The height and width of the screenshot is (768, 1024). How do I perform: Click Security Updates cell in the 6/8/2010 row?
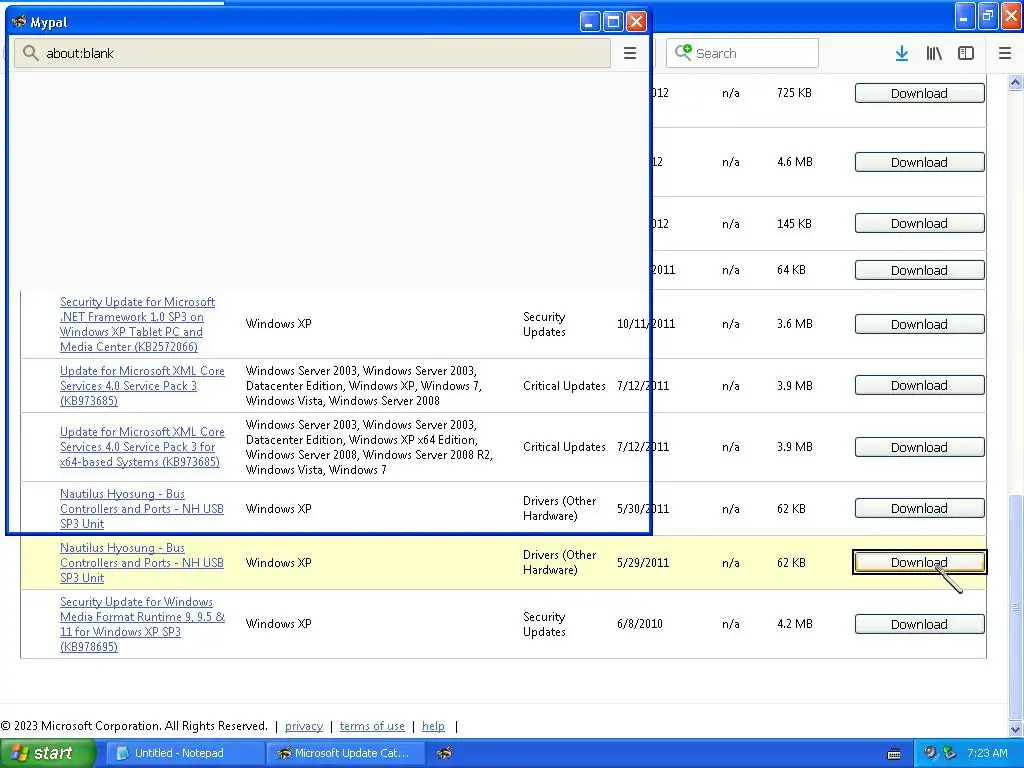click(544, 624)
